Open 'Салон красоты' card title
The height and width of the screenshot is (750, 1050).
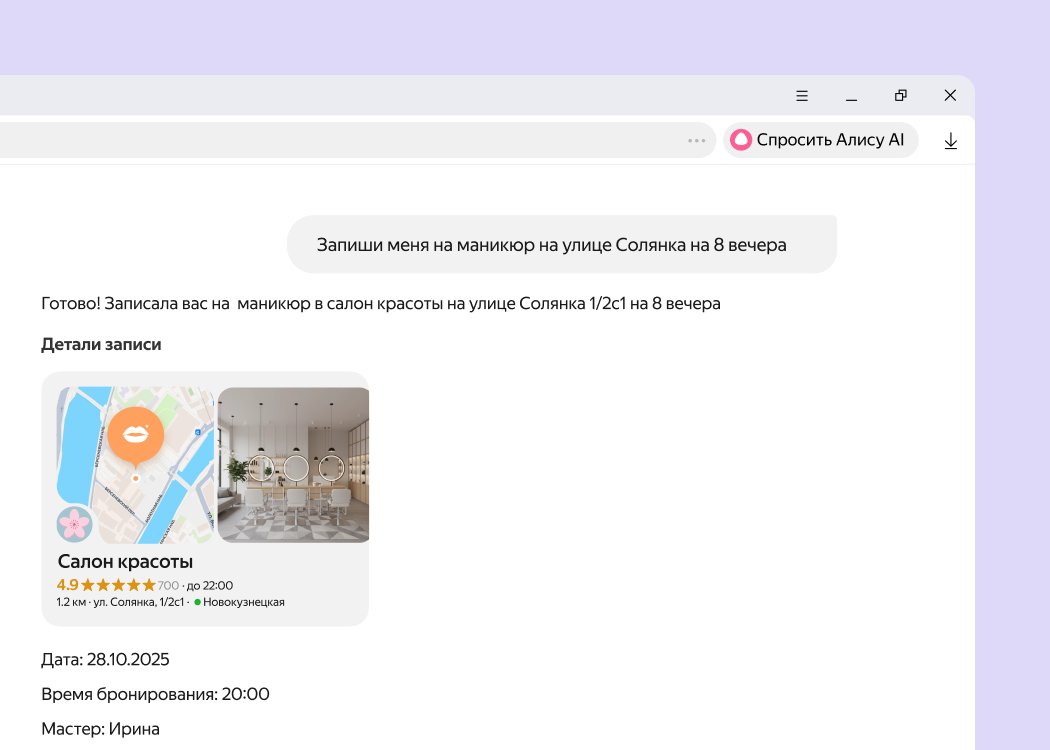[125, 561]
